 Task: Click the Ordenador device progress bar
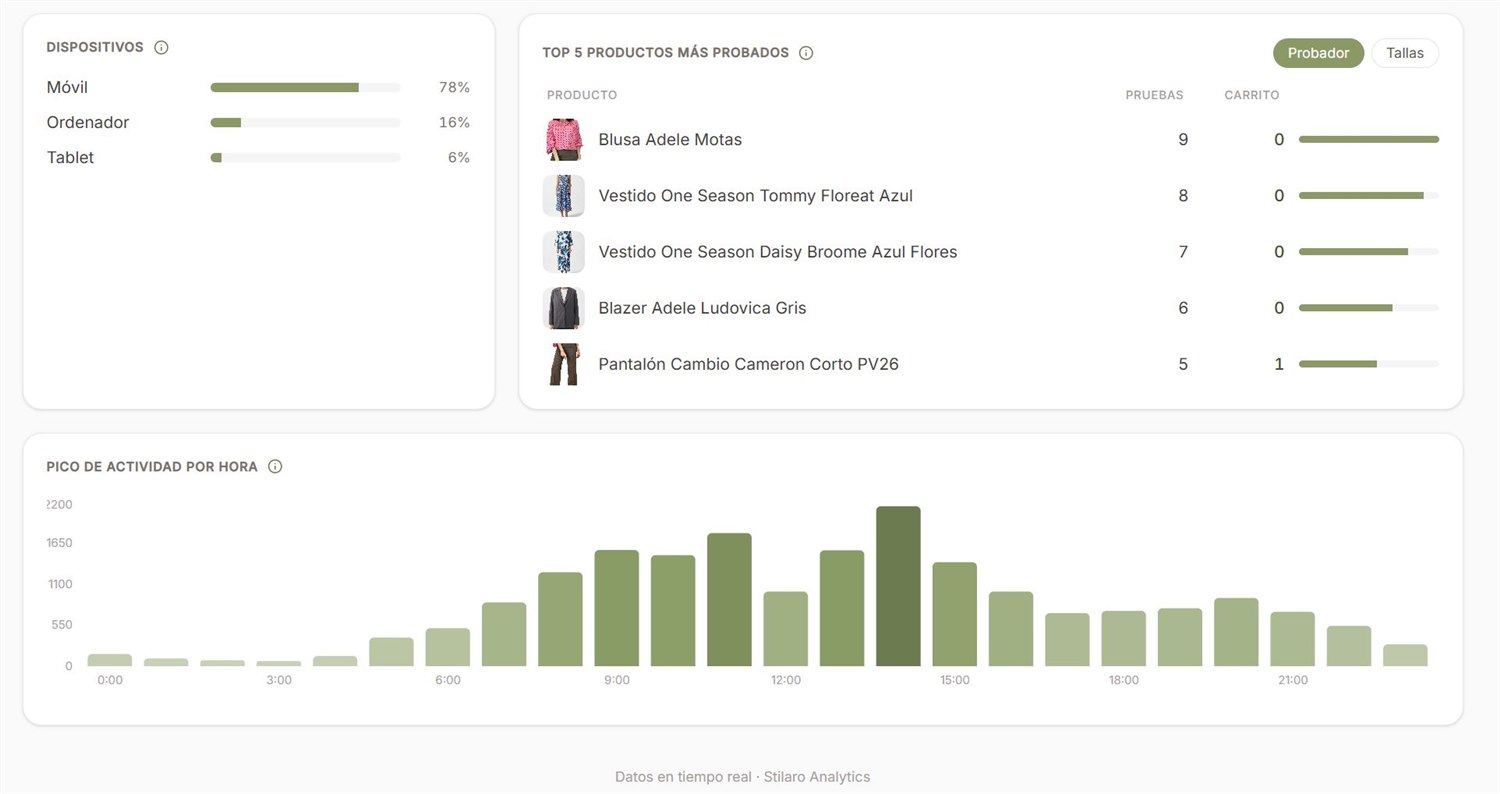[x=305, y=122]
